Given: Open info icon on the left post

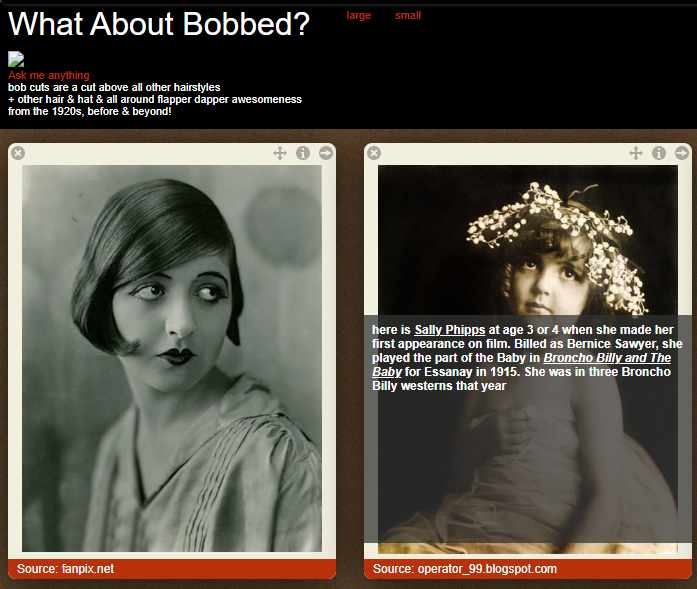Looking at the screenshot, I should click(303, 153).
